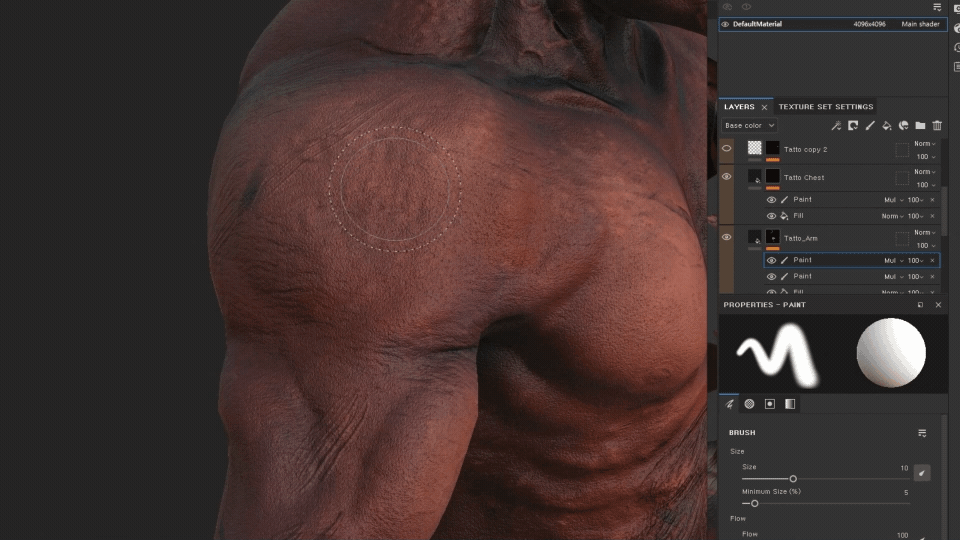Click the Size value 10 field
Viewport: 960px width, 540px height.
tap(904, 468)
